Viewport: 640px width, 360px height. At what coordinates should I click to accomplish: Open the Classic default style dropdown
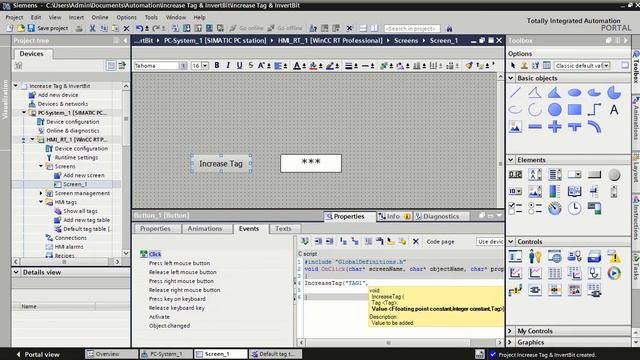pos(607,66)
